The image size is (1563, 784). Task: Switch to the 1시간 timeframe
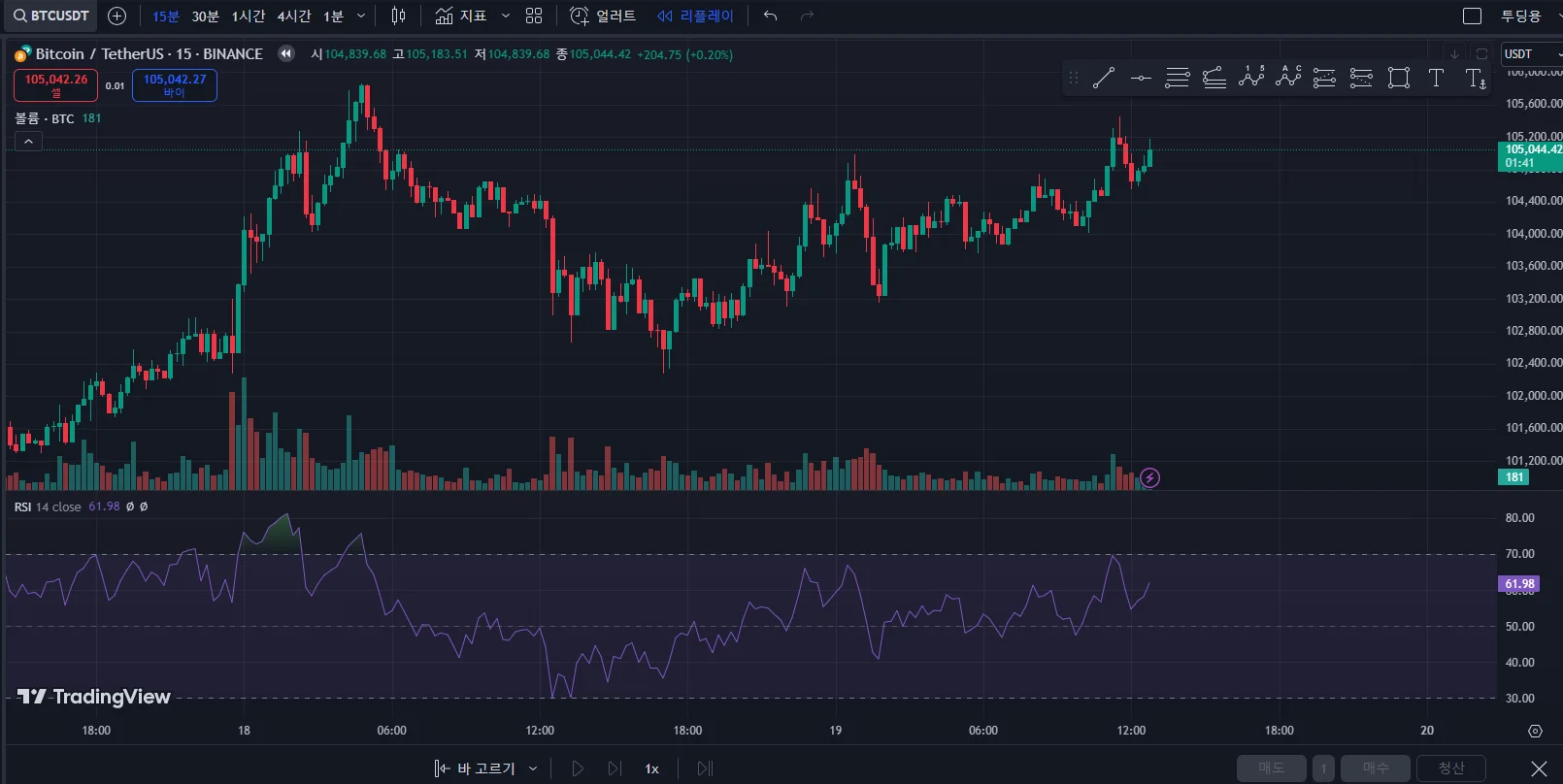pyautogui.click(x=249, y=16)
